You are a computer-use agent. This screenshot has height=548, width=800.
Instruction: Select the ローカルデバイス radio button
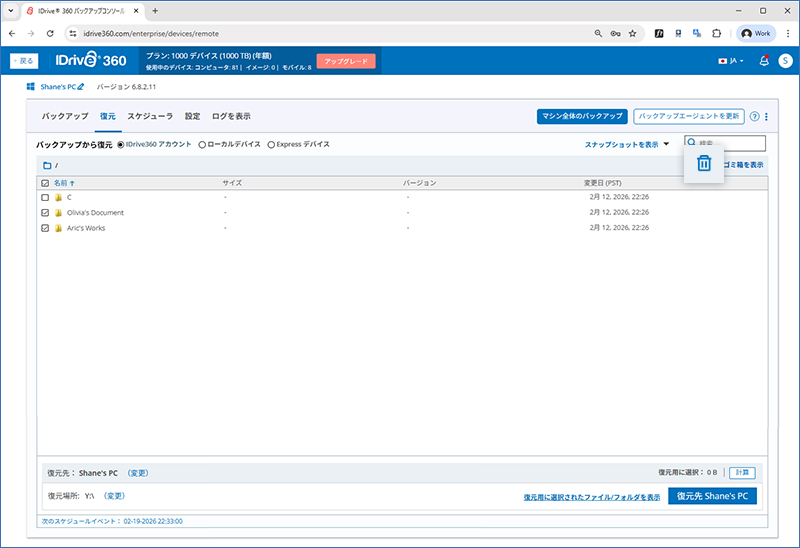(x=202, y=144)
